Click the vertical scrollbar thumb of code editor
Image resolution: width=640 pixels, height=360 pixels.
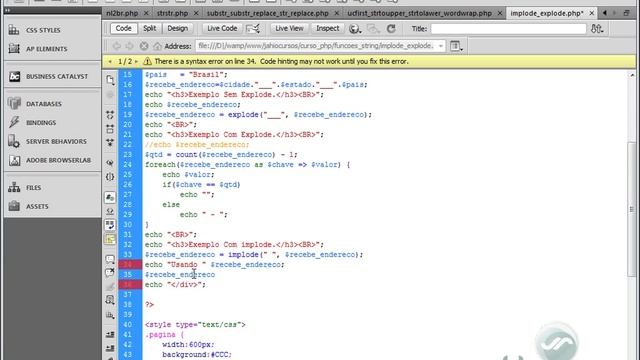(631, 210)
